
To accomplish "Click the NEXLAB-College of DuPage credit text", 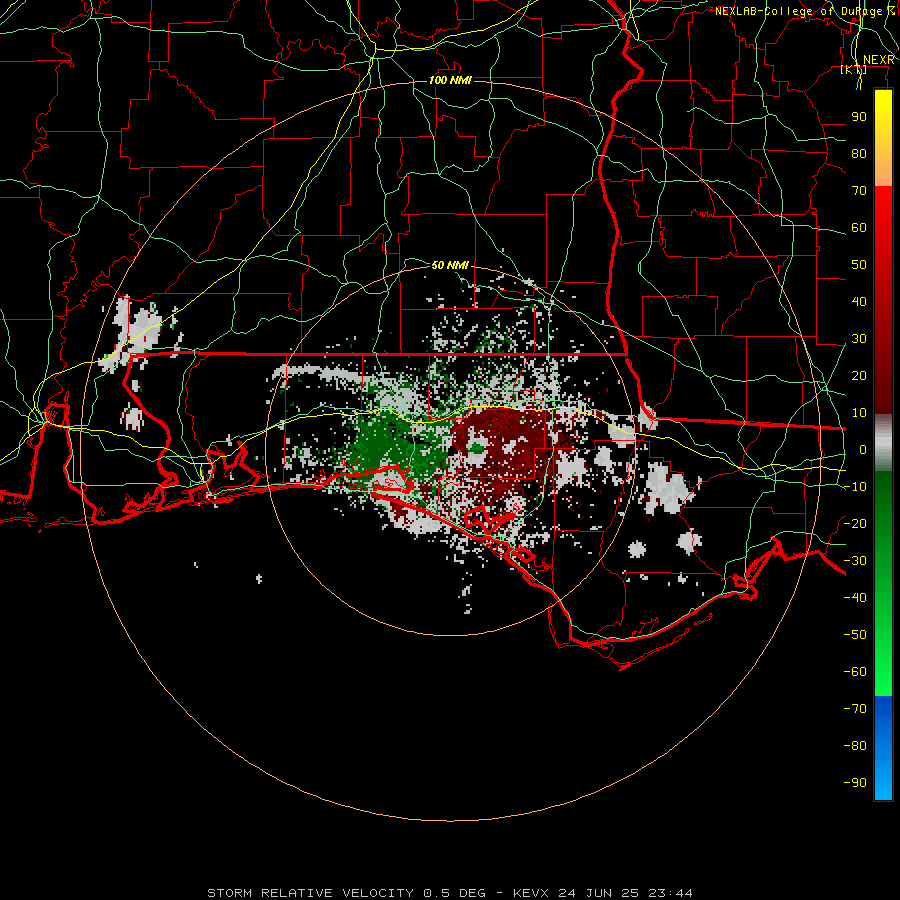I will click(805, 11).
